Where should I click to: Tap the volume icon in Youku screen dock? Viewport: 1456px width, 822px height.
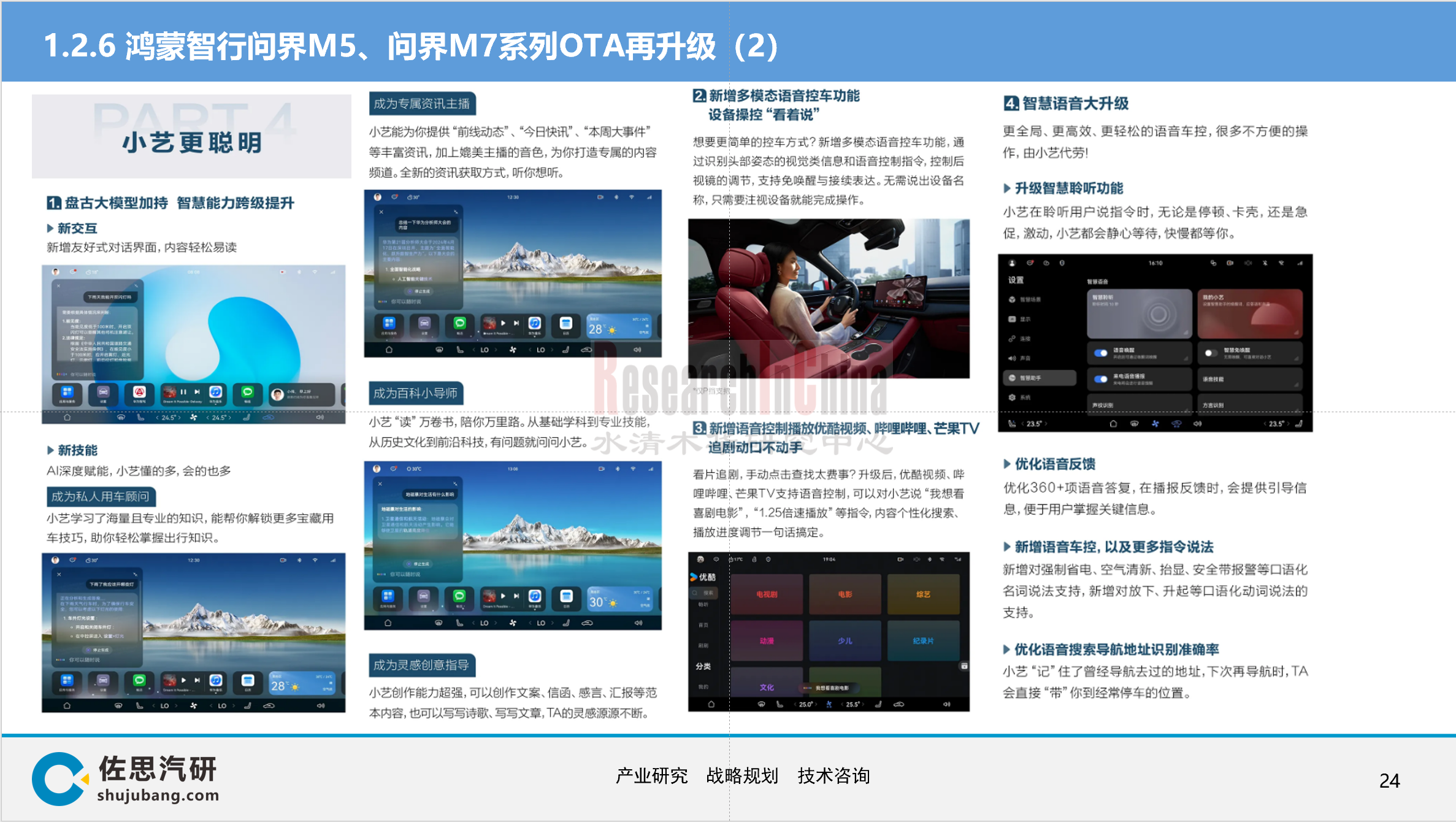coord(946,704)
